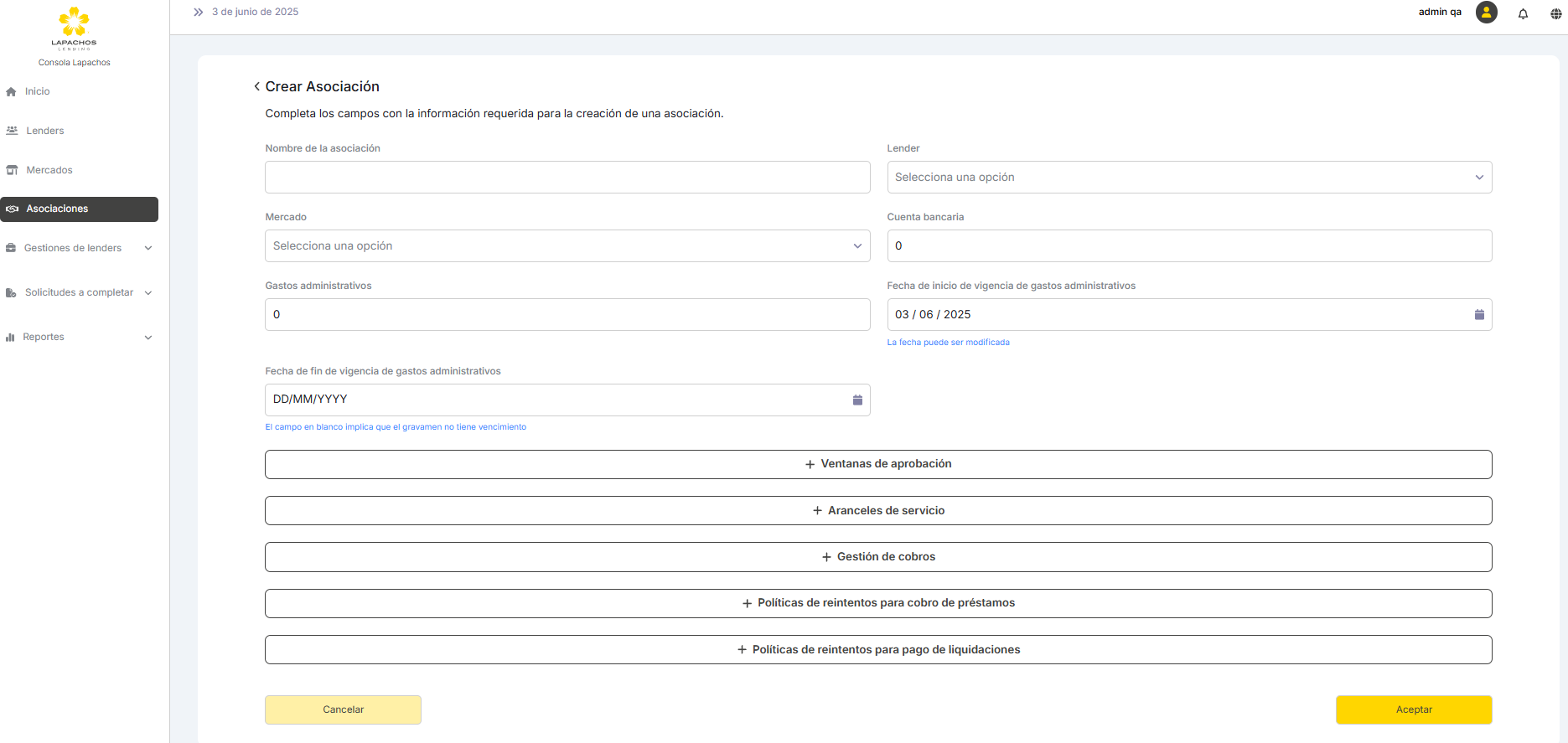Focus the Nombre de la asociación field
This screenshot has width=1568, height=743.
(x=567, y=178)
